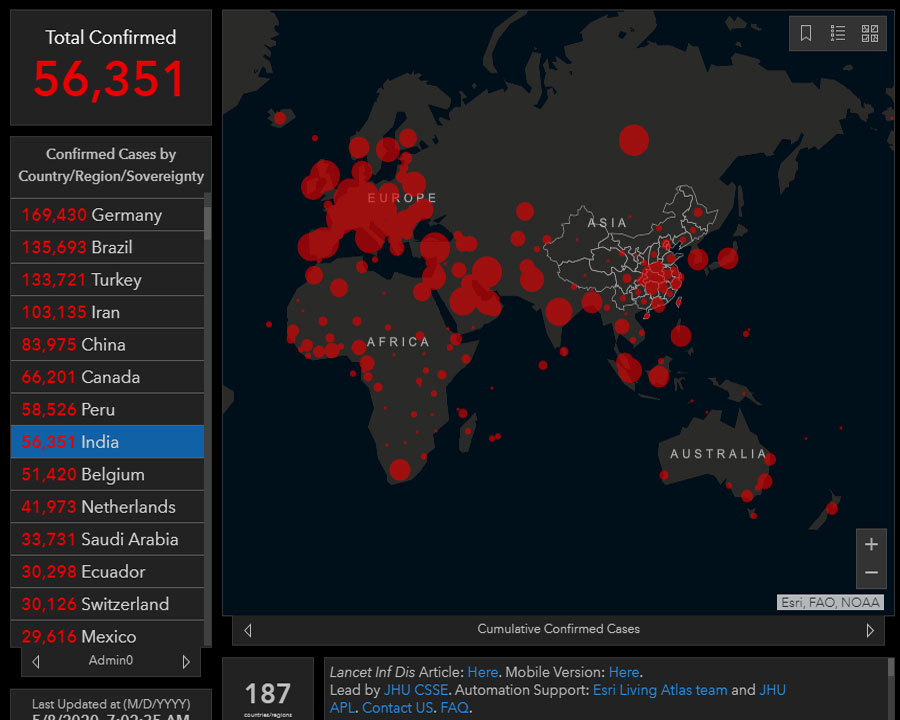Open the map bookmarks icon

806,33
